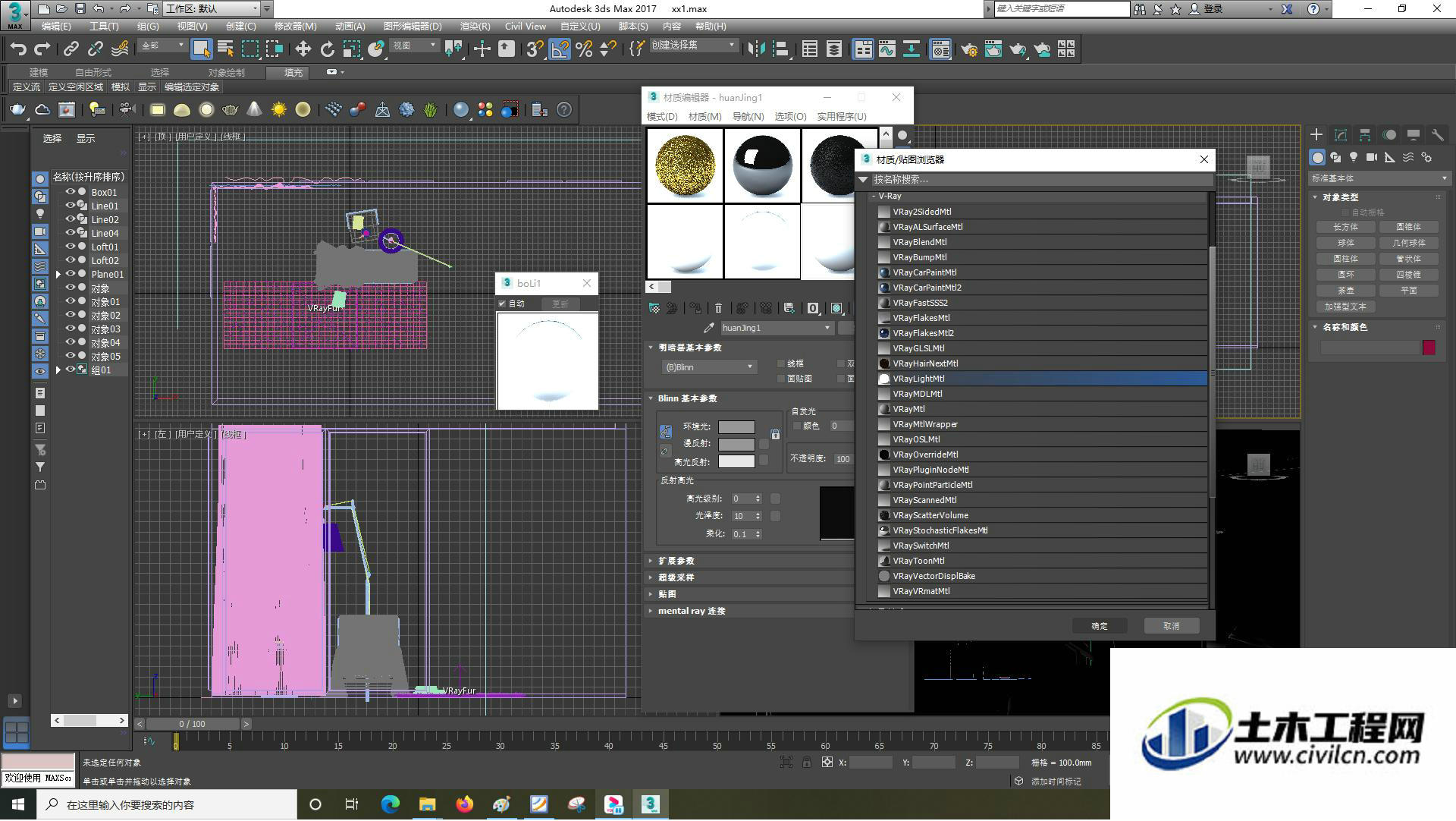Choose the Select and Rotate tool
1456x821 pixels.
pyautogui.click(x=327, y=49)
